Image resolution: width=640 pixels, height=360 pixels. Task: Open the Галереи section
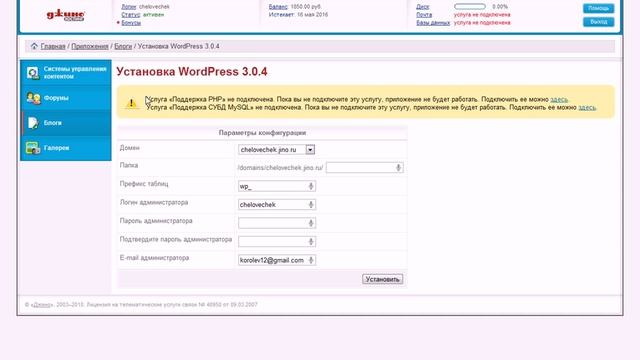(66, 148)
